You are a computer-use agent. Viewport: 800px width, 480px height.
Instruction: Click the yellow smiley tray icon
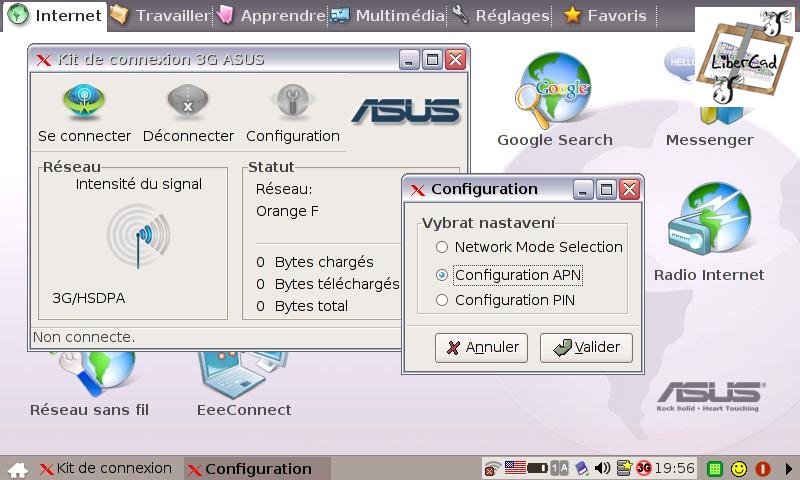739,469
